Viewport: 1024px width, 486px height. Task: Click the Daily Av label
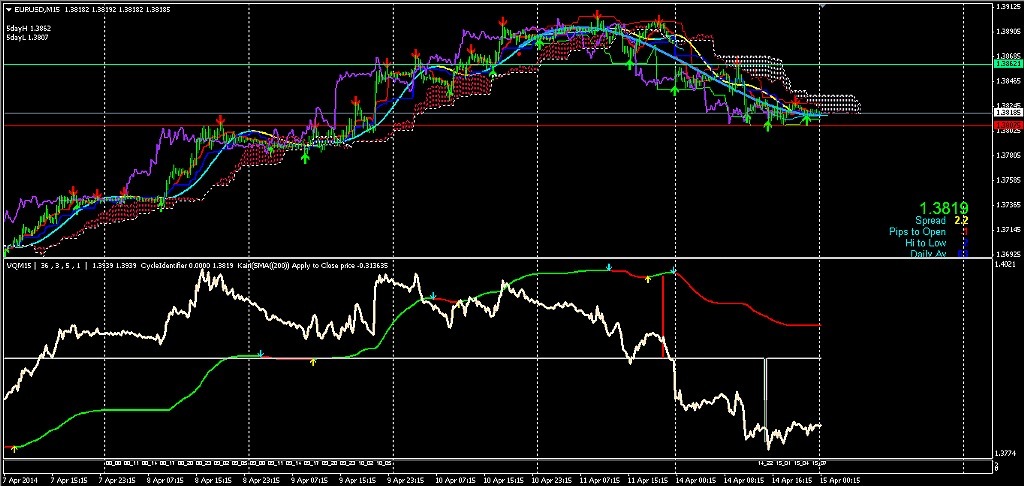[x=928, y=253]
